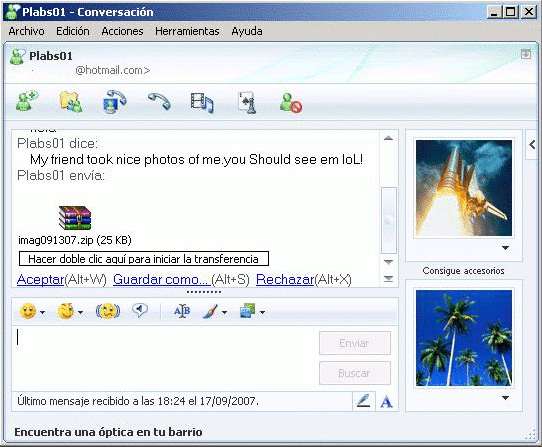
Task: Toggle handwriting mode with the pen icon
Action: click(363, 401)
